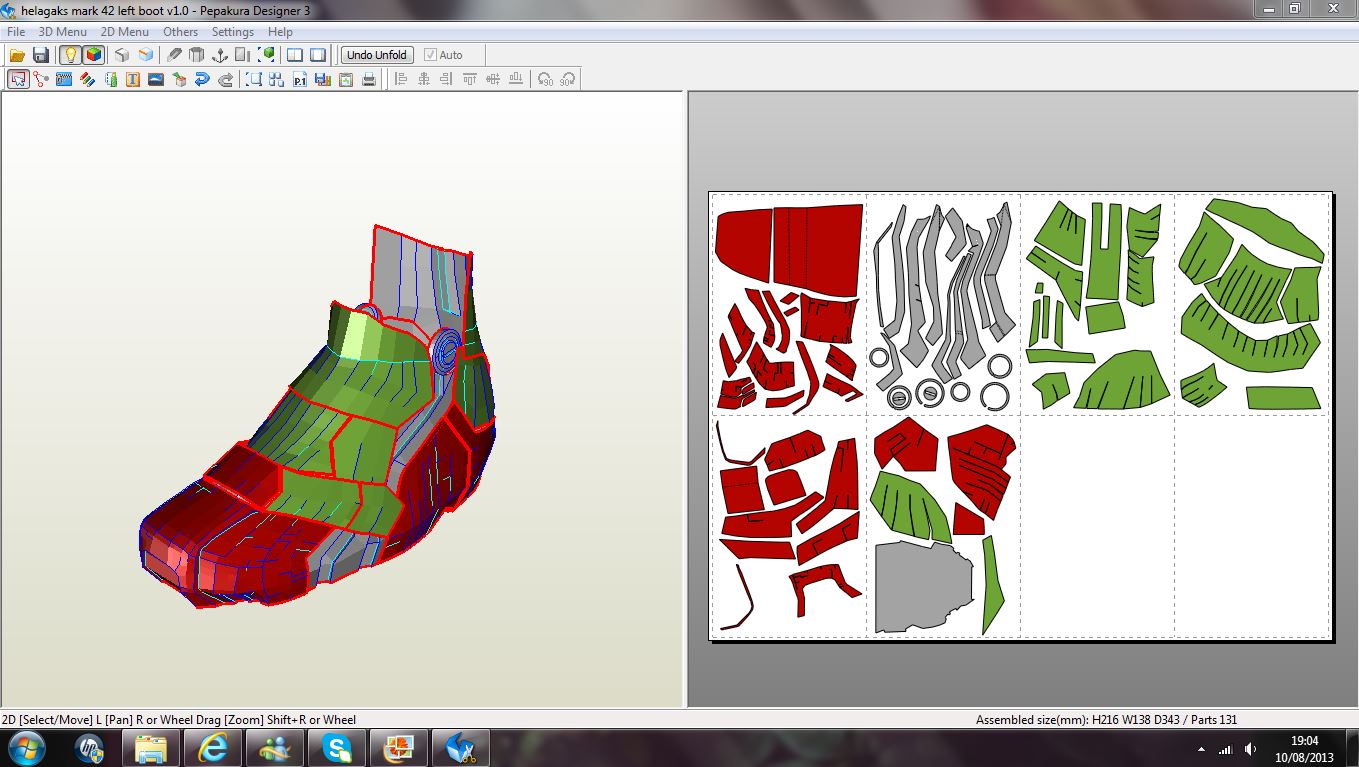
Task: Click the 3D box with arrow icon
Action: pyautogui.click(x=179, y=79)
